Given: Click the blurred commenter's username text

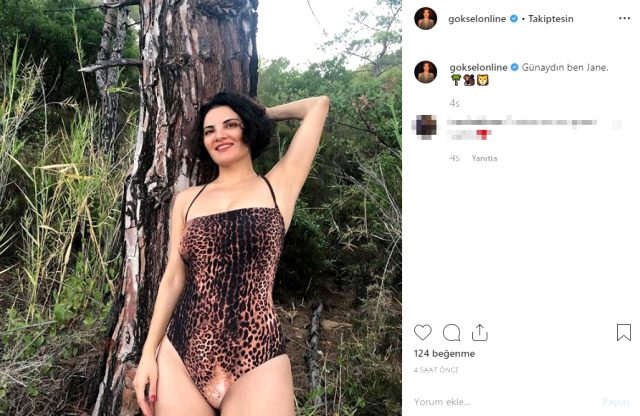Looking at the screenshot, I should (x=476, y=122).
